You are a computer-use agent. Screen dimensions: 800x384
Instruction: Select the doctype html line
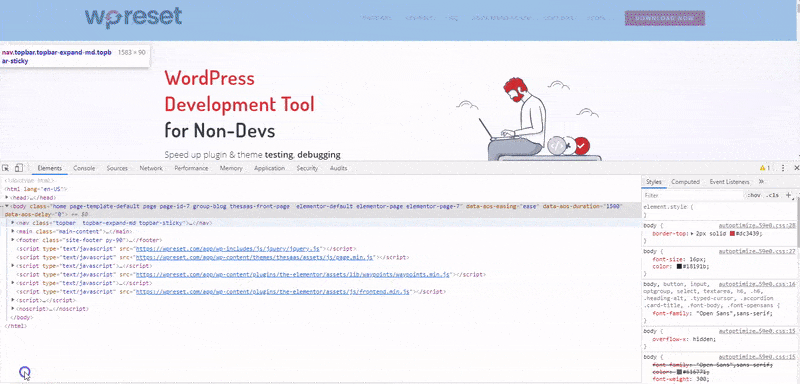pyautogui.click(x=29, y=180)
